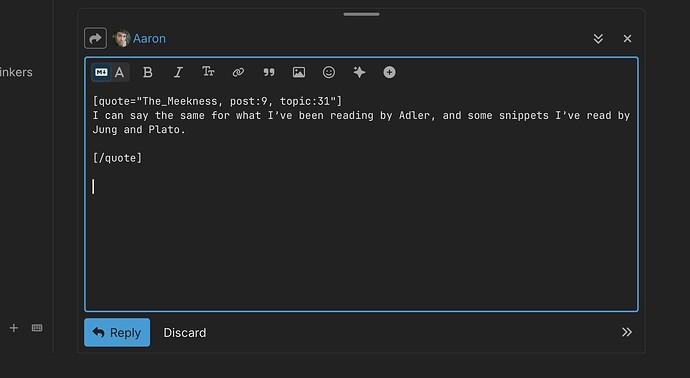
Task: Click the closing [/quote] tag text
Action: pos(117,158)
